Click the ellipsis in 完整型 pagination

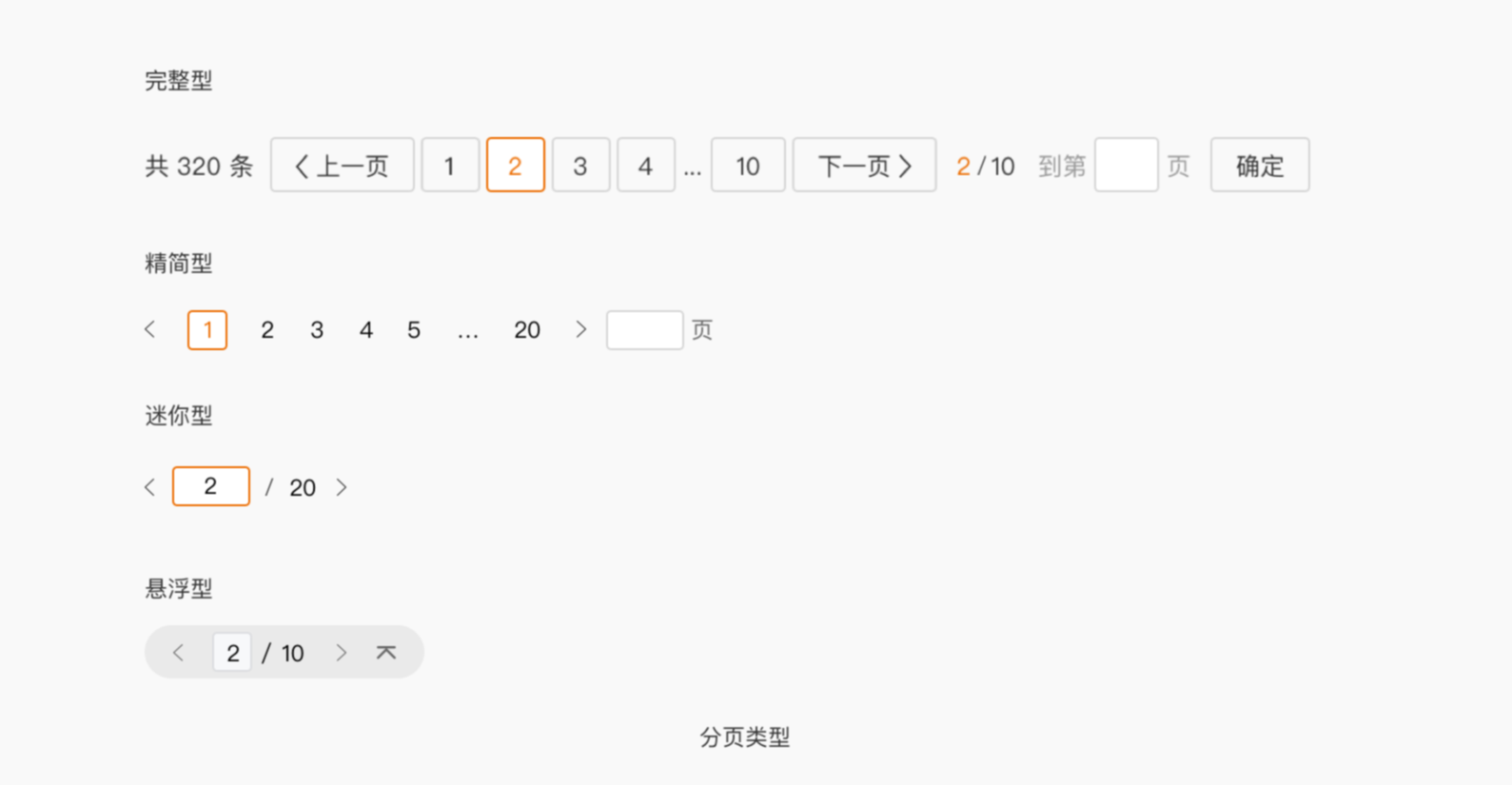click(x=693, y=171)
